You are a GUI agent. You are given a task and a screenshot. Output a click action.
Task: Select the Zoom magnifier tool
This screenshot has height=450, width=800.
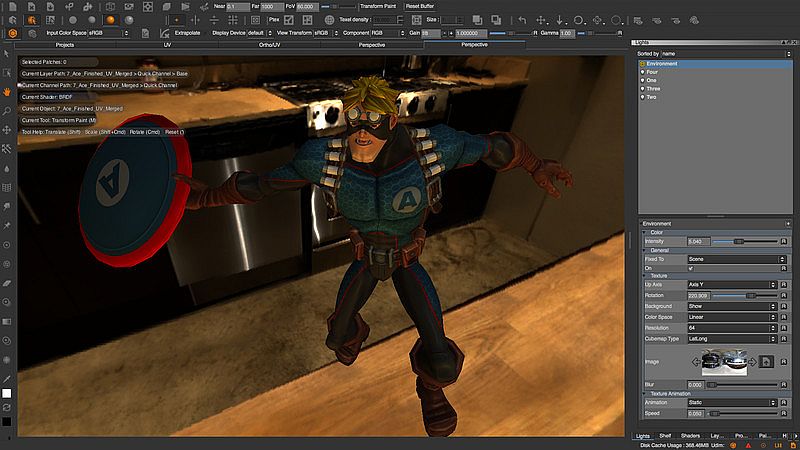coord(7,109)
